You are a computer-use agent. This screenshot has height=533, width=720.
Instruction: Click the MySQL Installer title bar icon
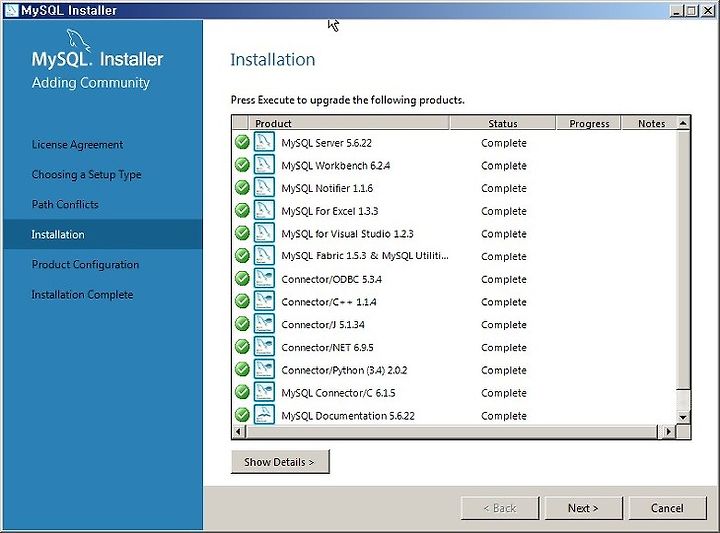[11, 10]
